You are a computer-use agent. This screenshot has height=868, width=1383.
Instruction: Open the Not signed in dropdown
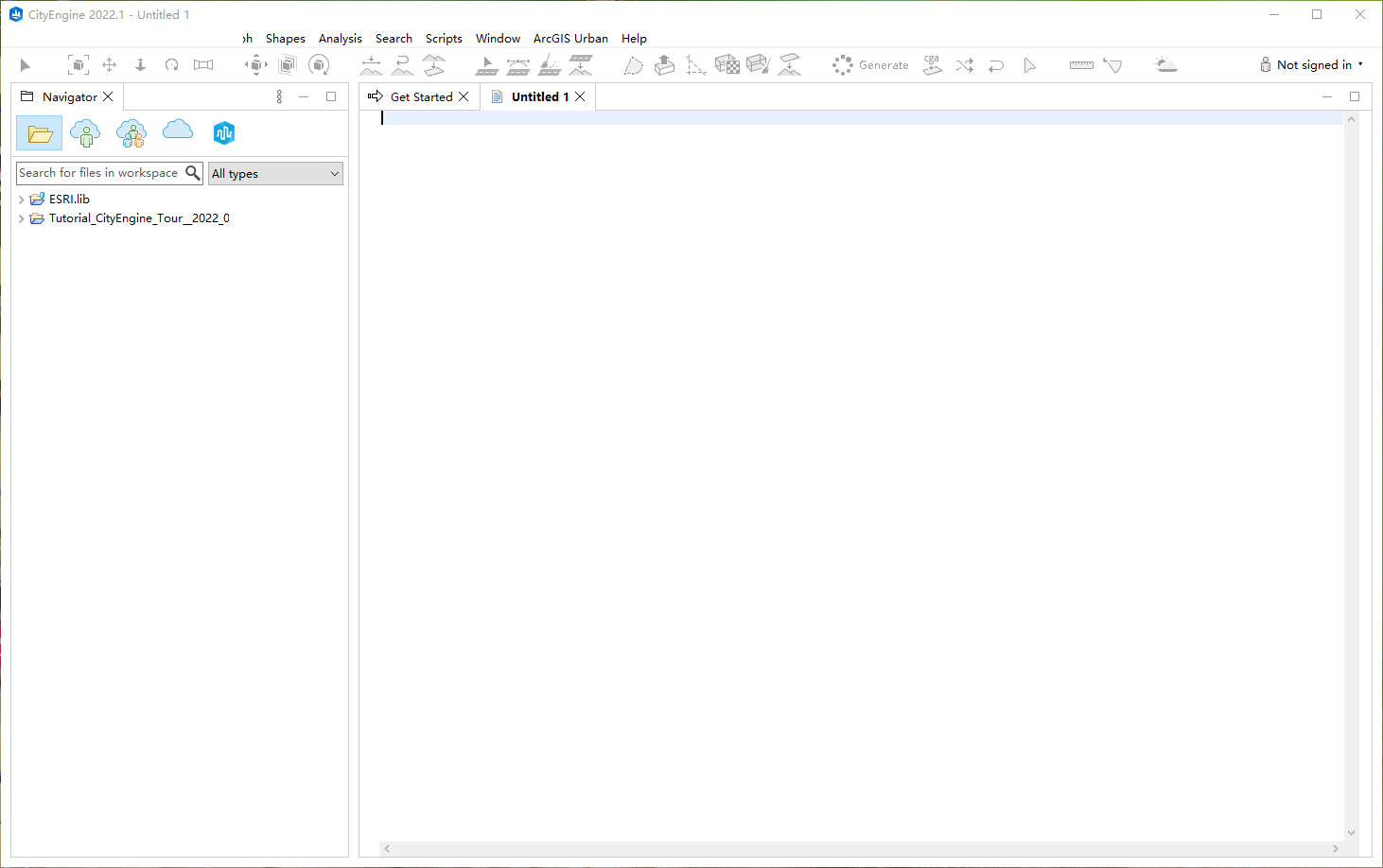click(1312, 65)
